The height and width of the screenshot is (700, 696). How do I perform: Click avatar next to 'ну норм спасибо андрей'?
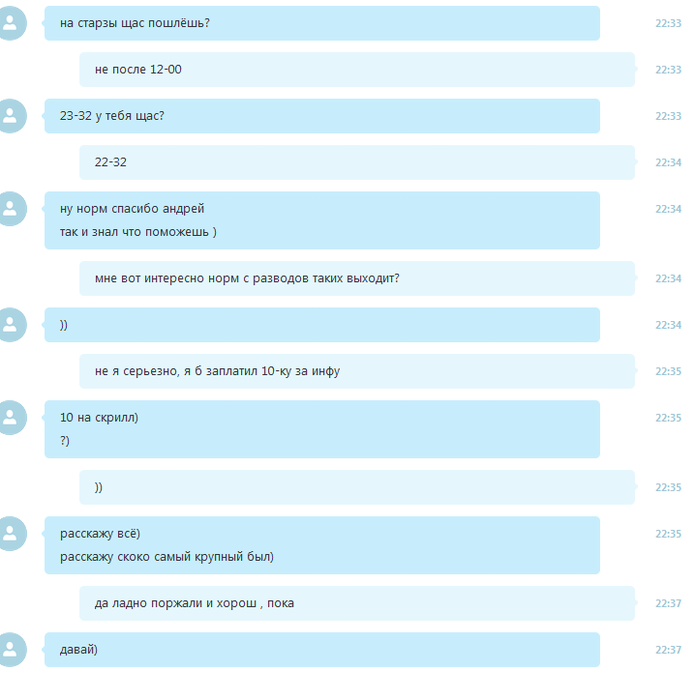pos(11,209)
